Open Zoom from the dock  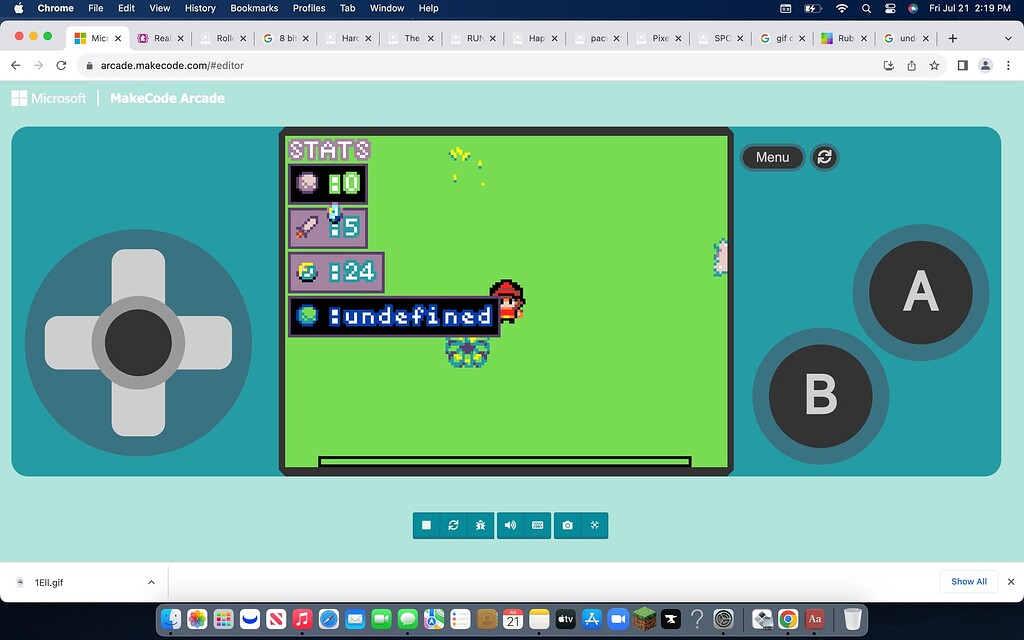click(618, 618)
